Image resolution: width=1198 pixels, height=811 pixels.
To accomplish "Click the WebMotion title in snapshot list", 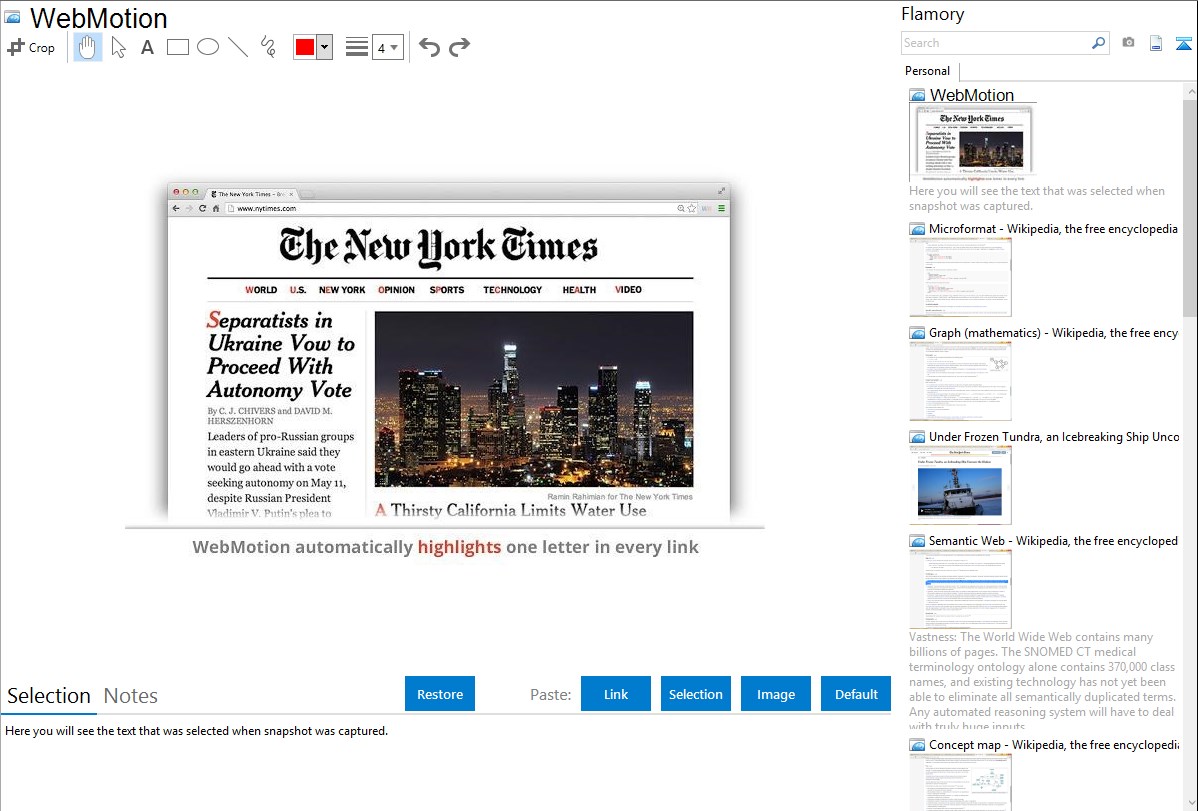I will point(972,95).
